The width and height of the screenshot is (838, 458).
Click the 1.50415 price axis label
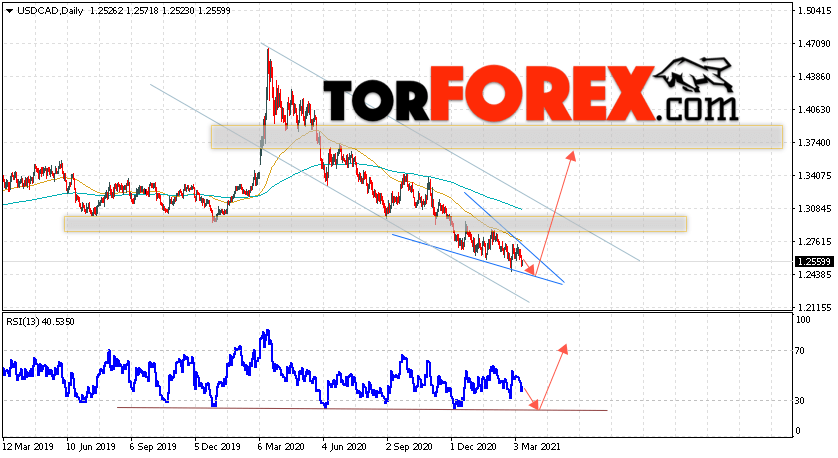point(814,11)
